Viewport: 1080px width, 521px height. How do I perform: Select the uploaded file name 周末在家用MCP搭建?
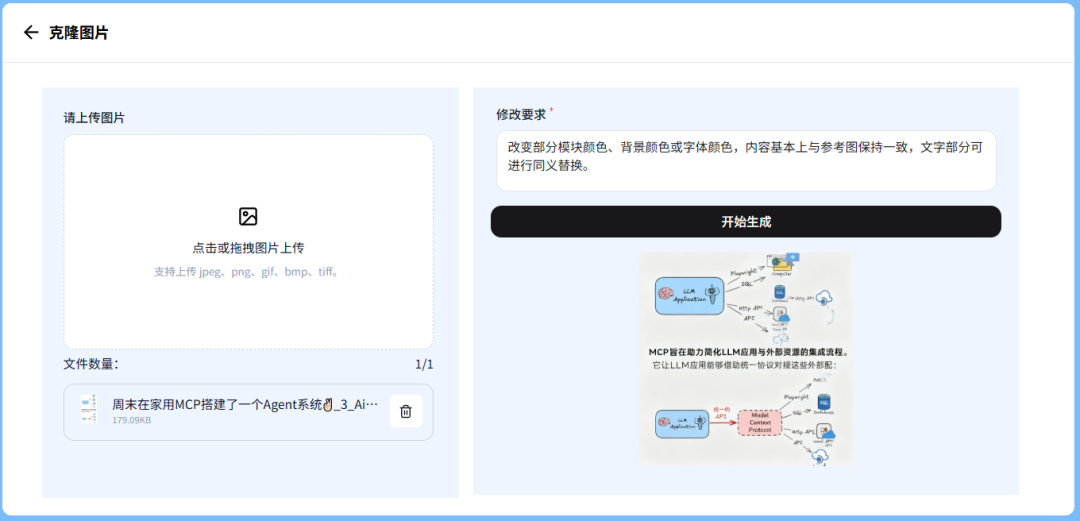(245, 405)
